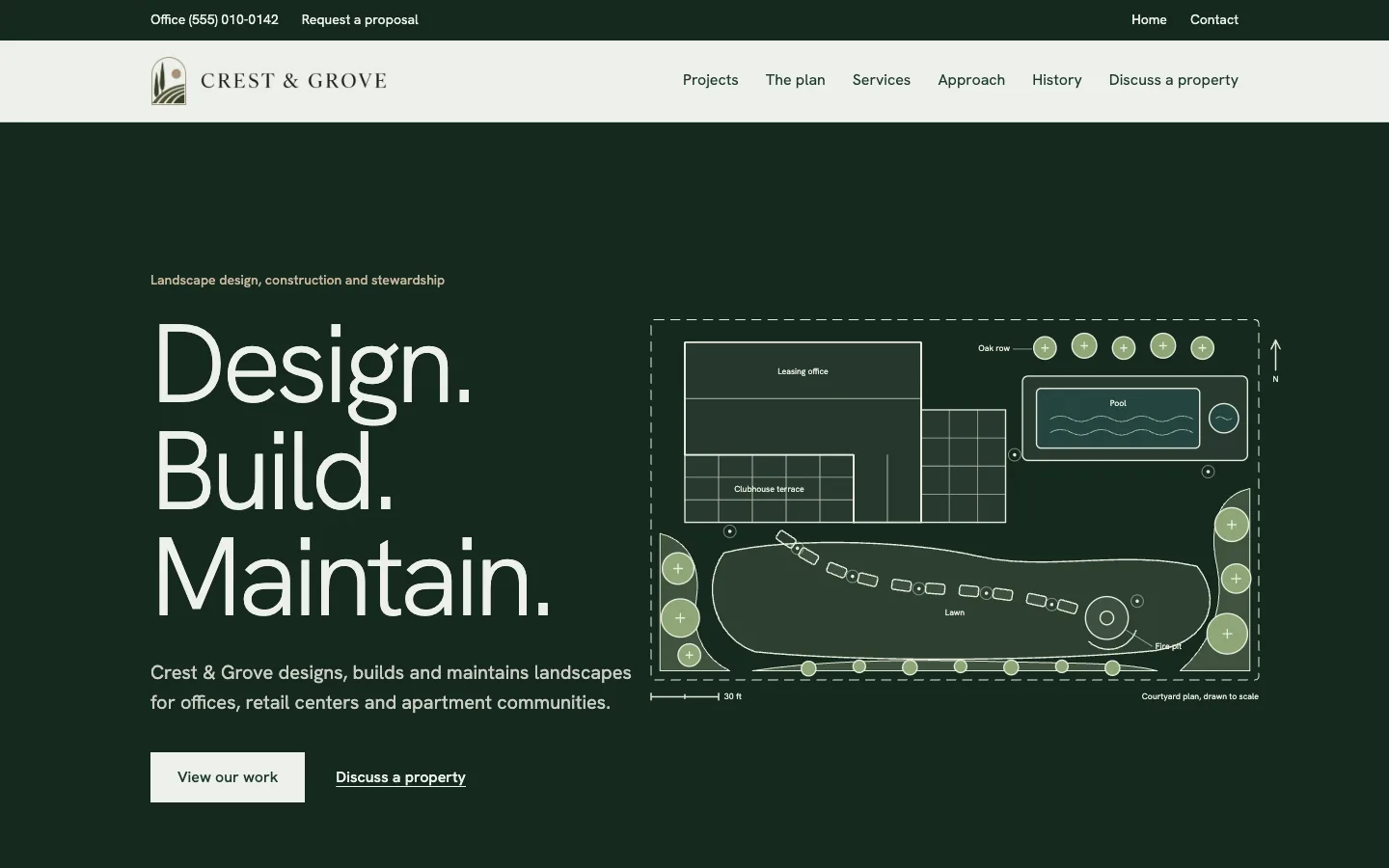The image size is (1389, 868).
Task: Open Projects in the main navigation
Action: tap(711, 80)
